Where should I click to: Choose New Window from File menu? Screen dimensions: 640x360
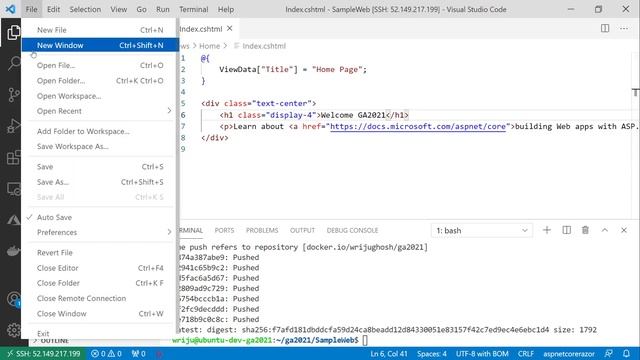coord(100,45)
